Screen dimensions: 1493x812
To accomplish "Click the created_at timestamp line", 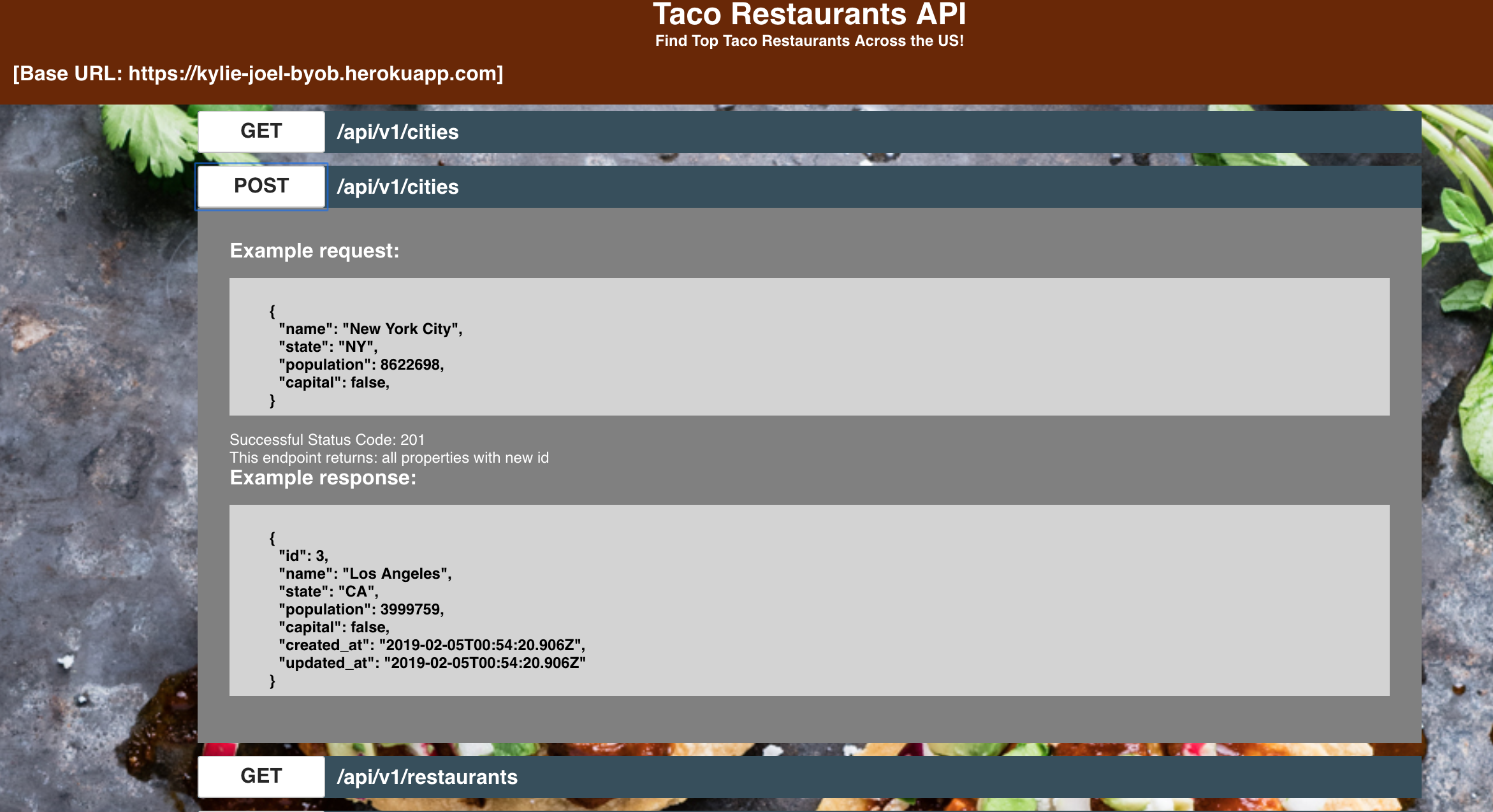I will [432, 645].
